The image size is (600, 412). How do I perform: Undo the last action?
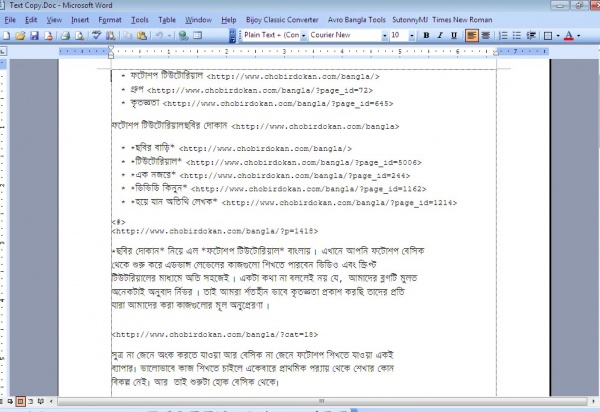[159, 36]
